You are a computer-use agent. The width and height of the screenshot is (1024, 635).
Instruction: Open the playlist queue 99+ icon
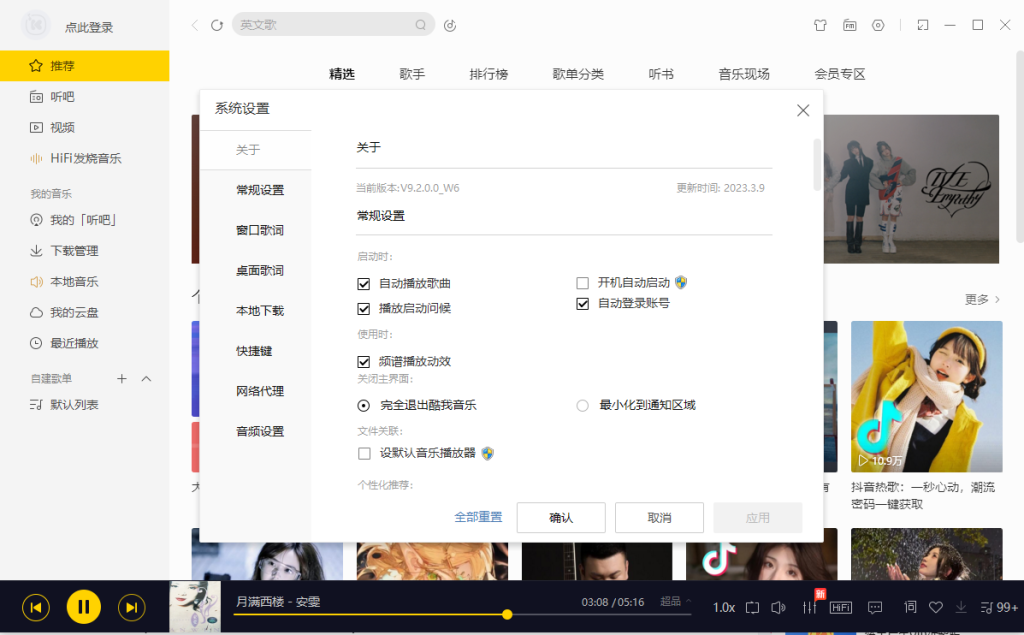(x=999, y=608)
